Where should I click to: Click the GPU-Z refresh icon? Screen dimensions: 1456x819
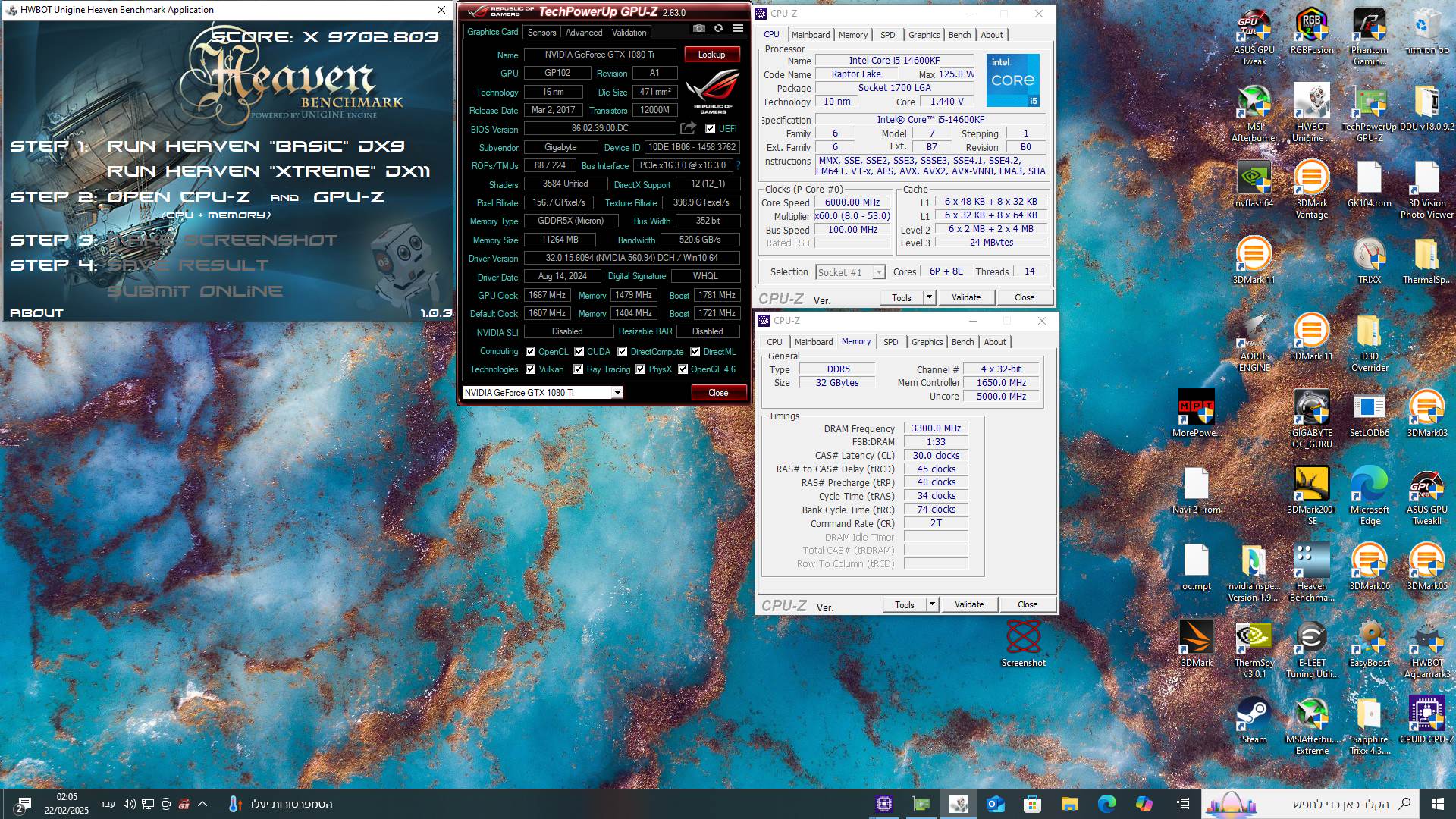(x=718, y=28)
